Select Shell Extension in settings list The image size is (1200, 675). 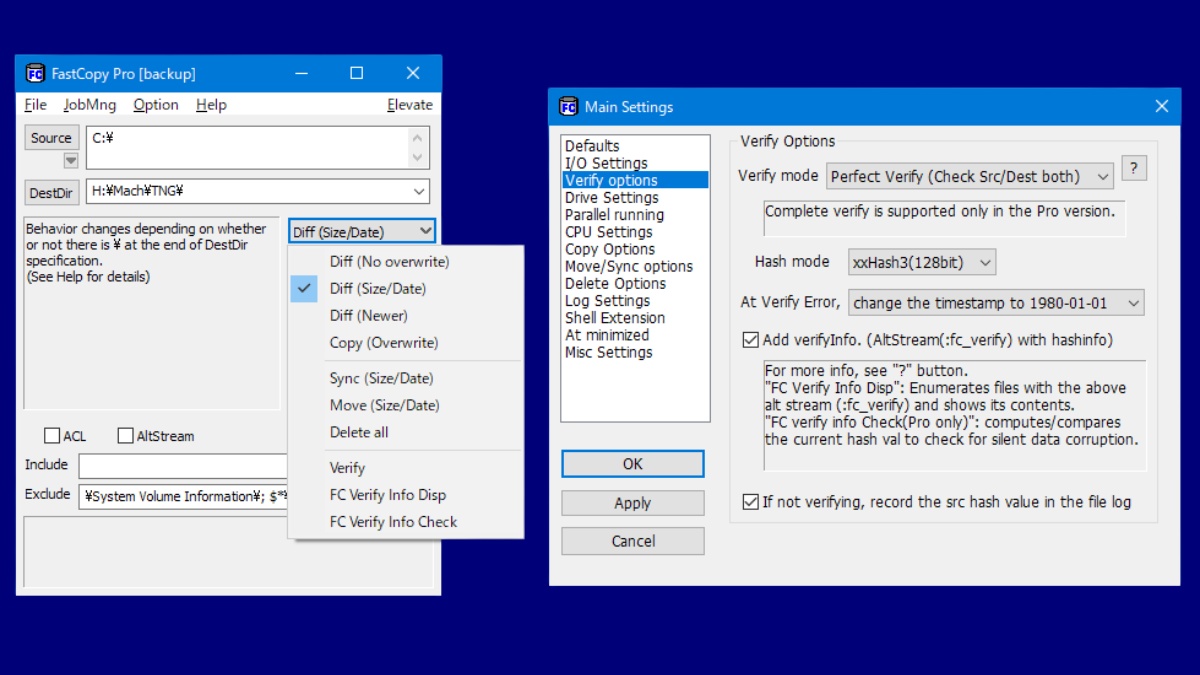tap(635, 318)
